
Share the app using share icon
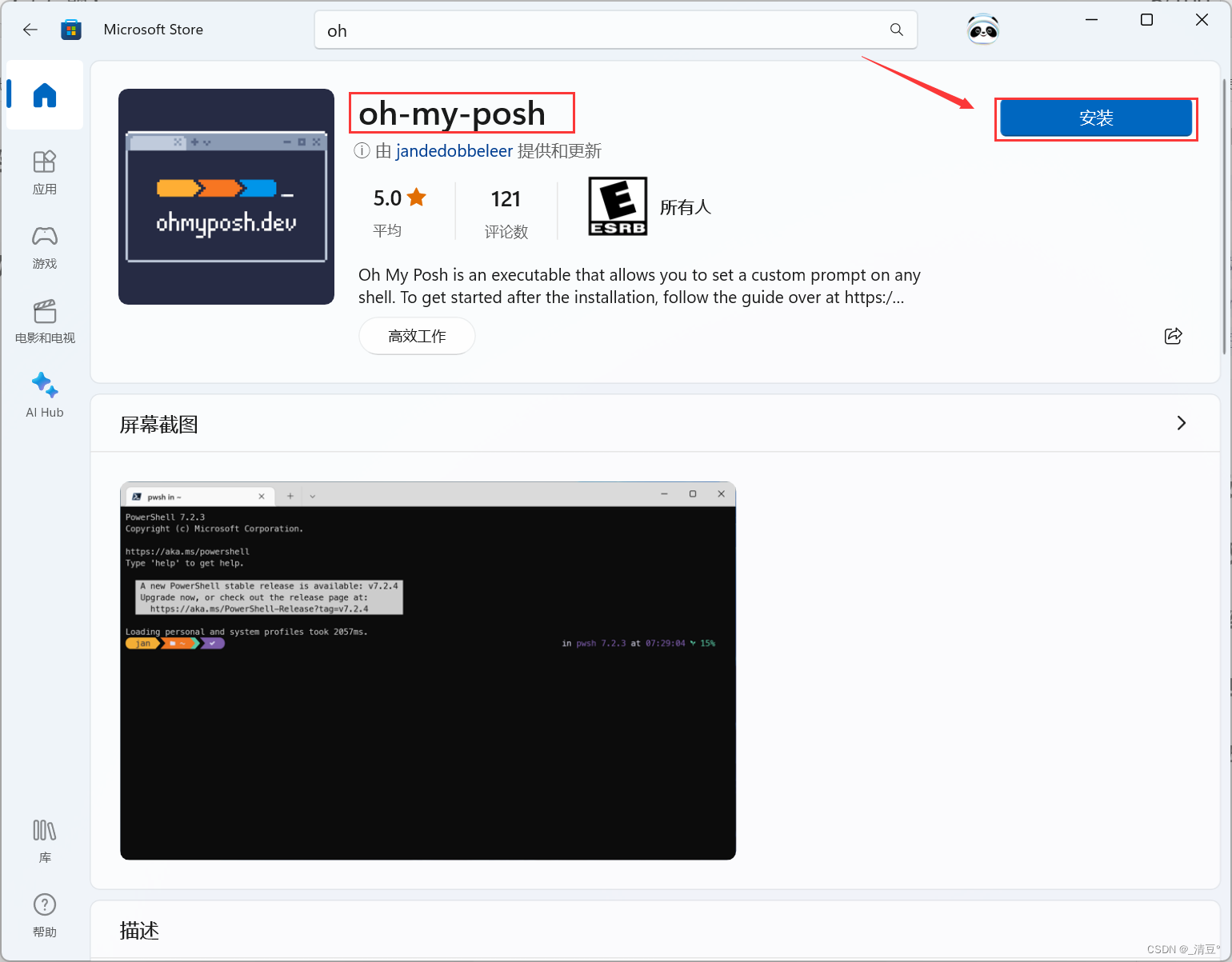coord(1173,336)
